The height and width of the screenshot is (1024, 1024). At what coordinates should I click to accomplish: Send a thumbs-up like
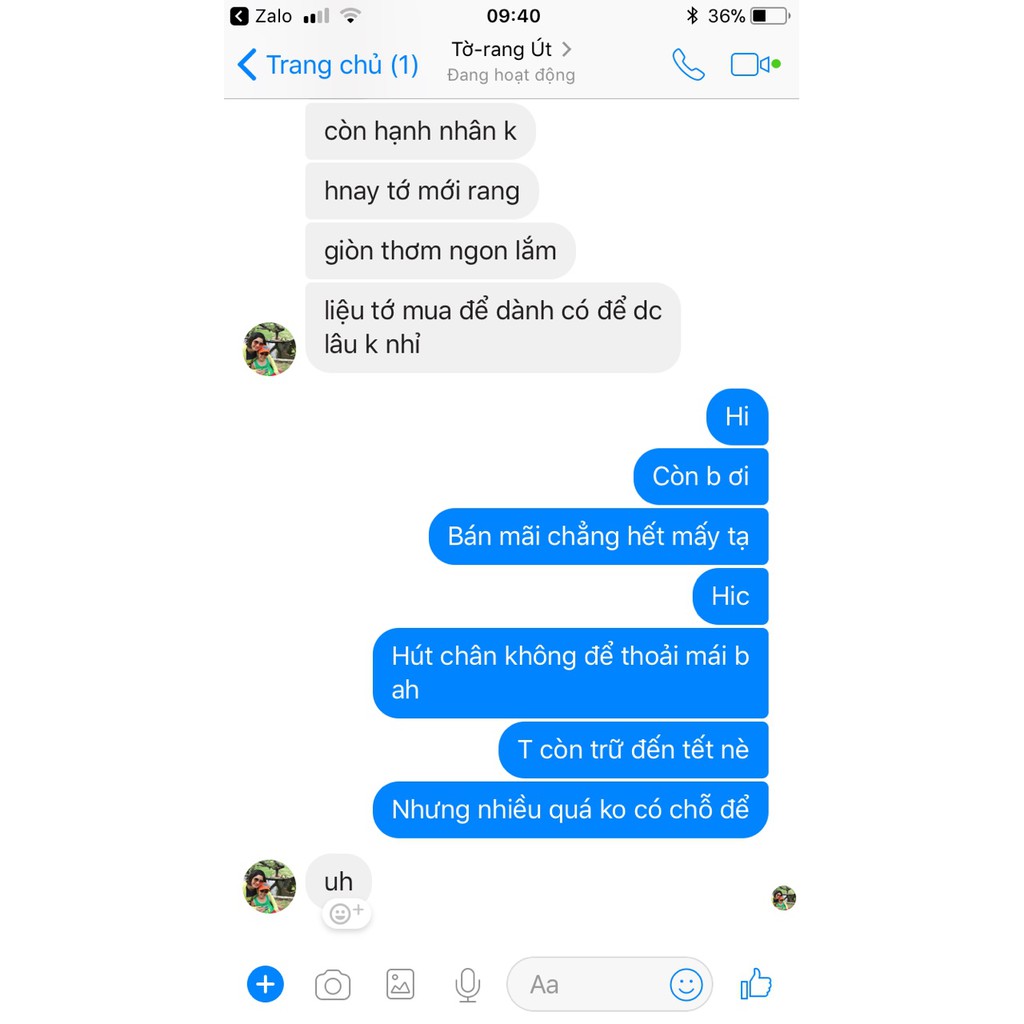[x=756, y=985]
